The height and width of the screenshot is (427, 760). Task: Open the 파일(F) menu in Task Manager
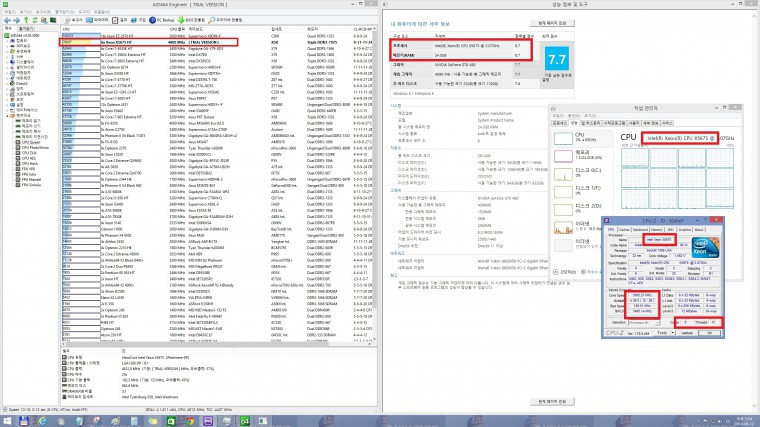click(x=558, y=116)
